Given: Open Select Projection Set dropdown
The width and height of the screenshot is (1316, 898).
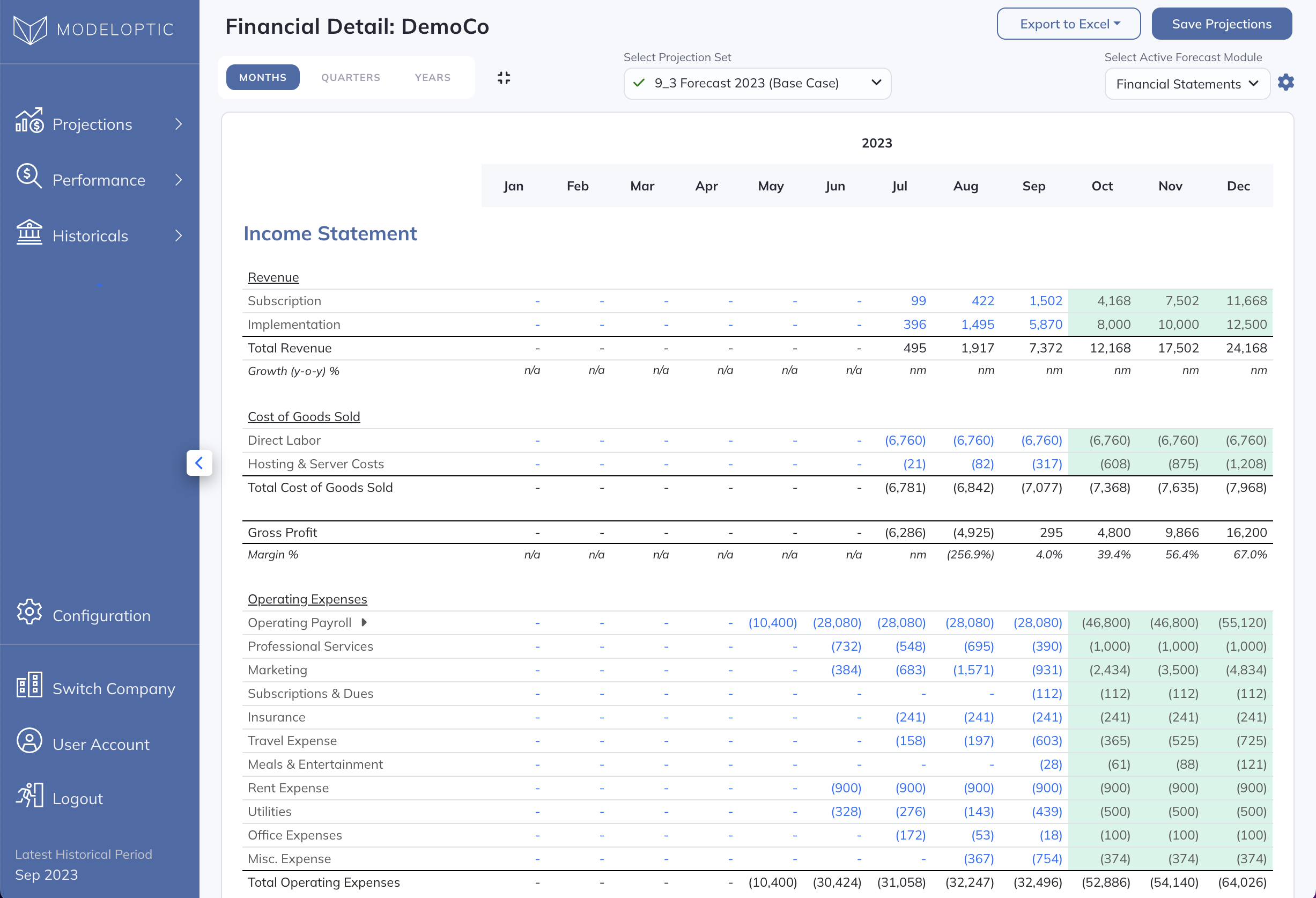Looking at the screenshot, I should pos(757,83).
